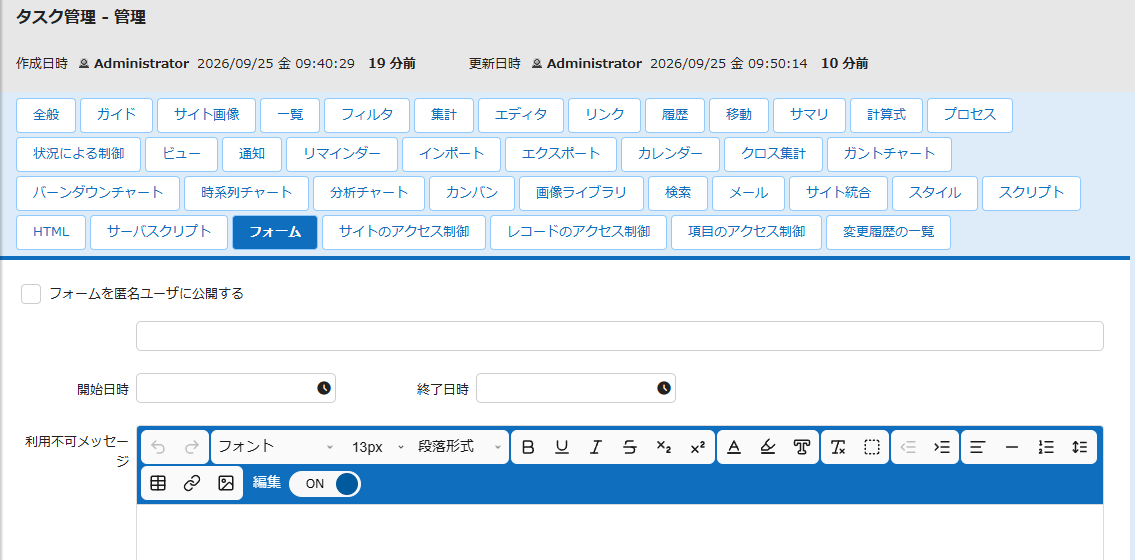The height and width of the screenshot is (560, 1135).
Task: Open the フィルタ tab
Action: click(x=367, y=115)
